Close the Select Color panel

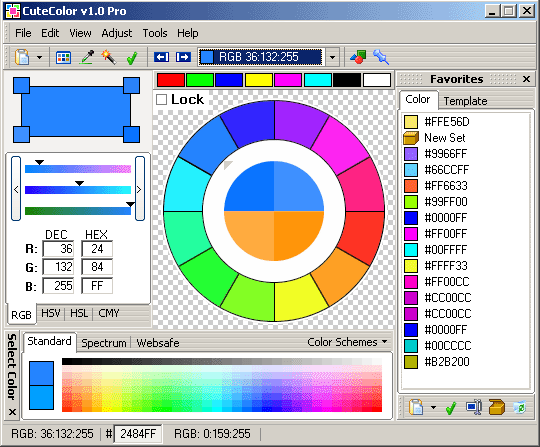[12, 412]
